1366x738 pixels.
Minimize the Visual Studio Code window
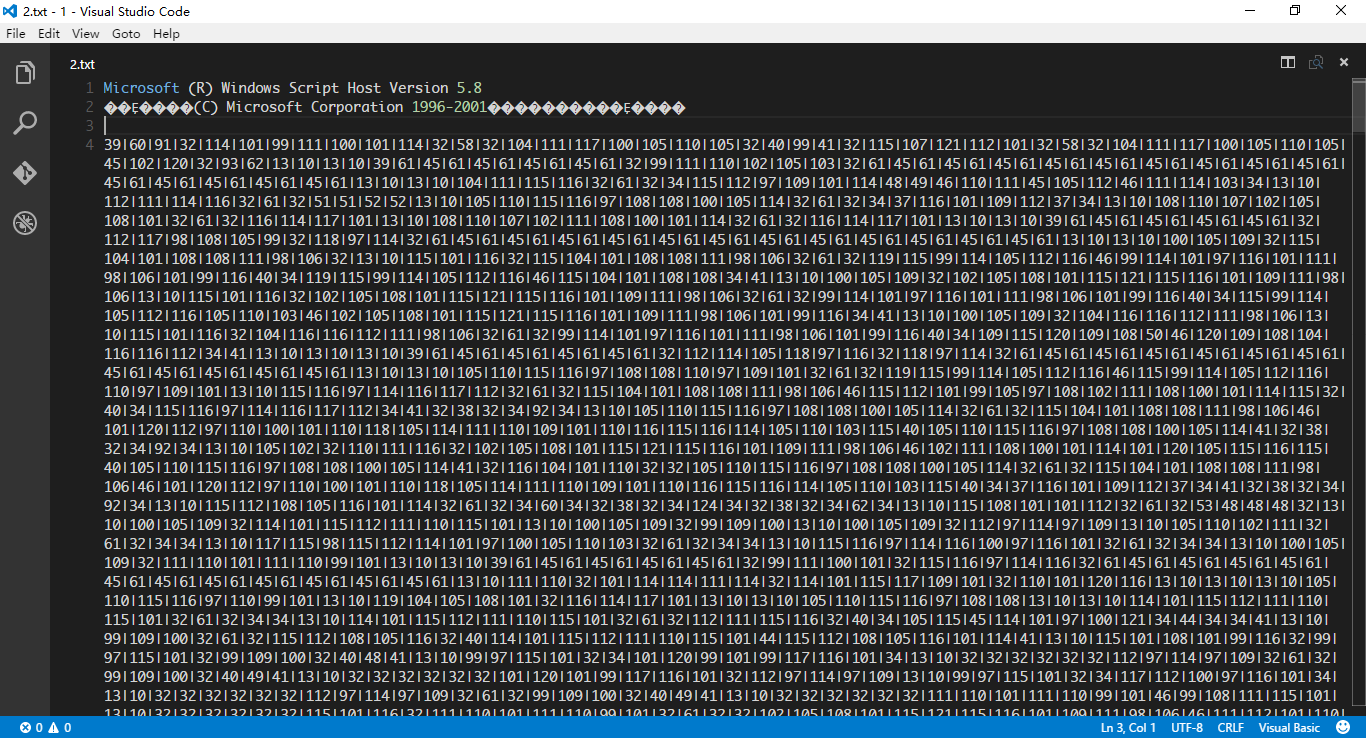[1250, 11]
